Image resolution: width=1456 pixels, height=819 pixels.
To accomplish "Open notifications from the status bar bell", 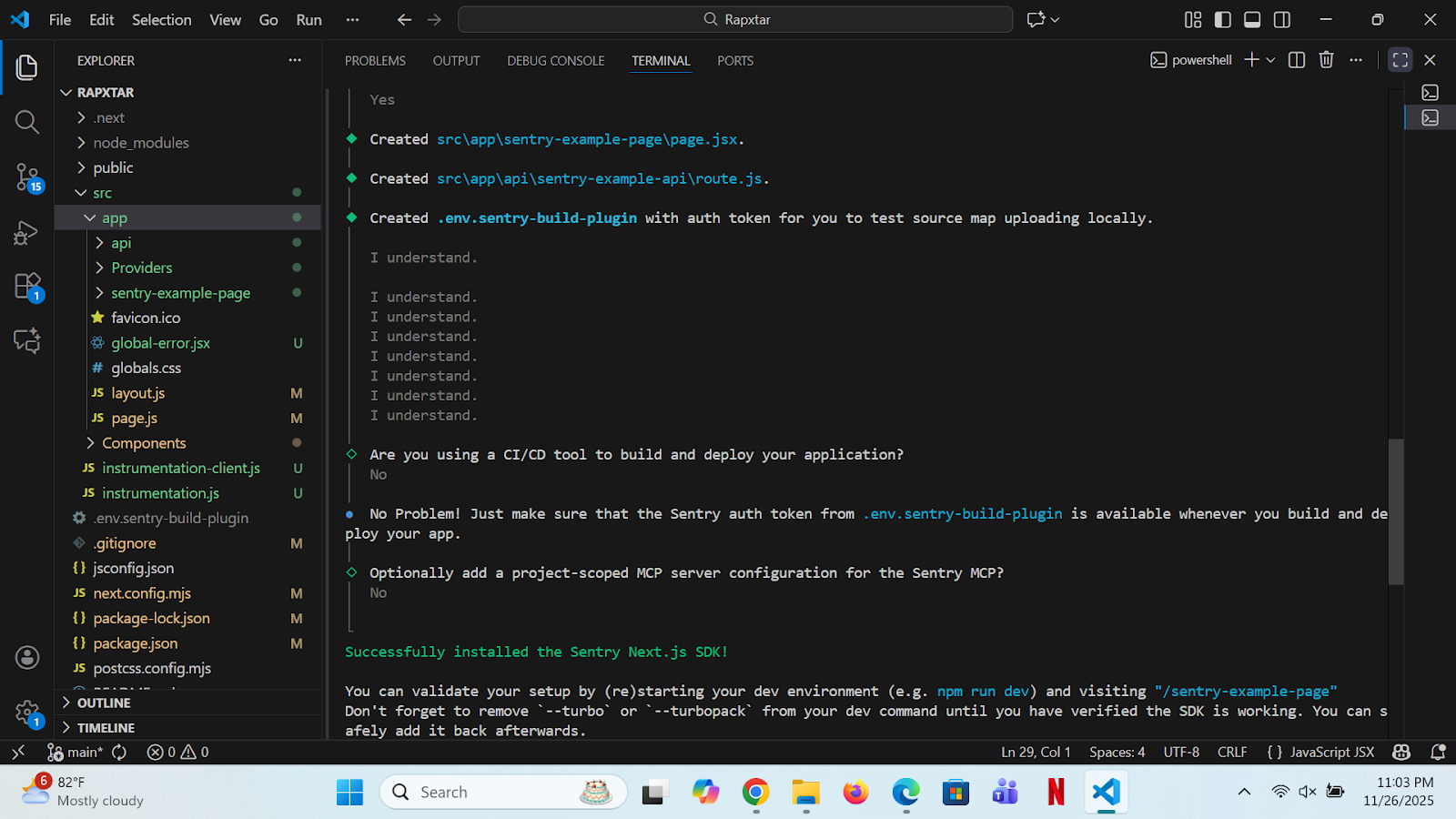I will point(1438,753).
